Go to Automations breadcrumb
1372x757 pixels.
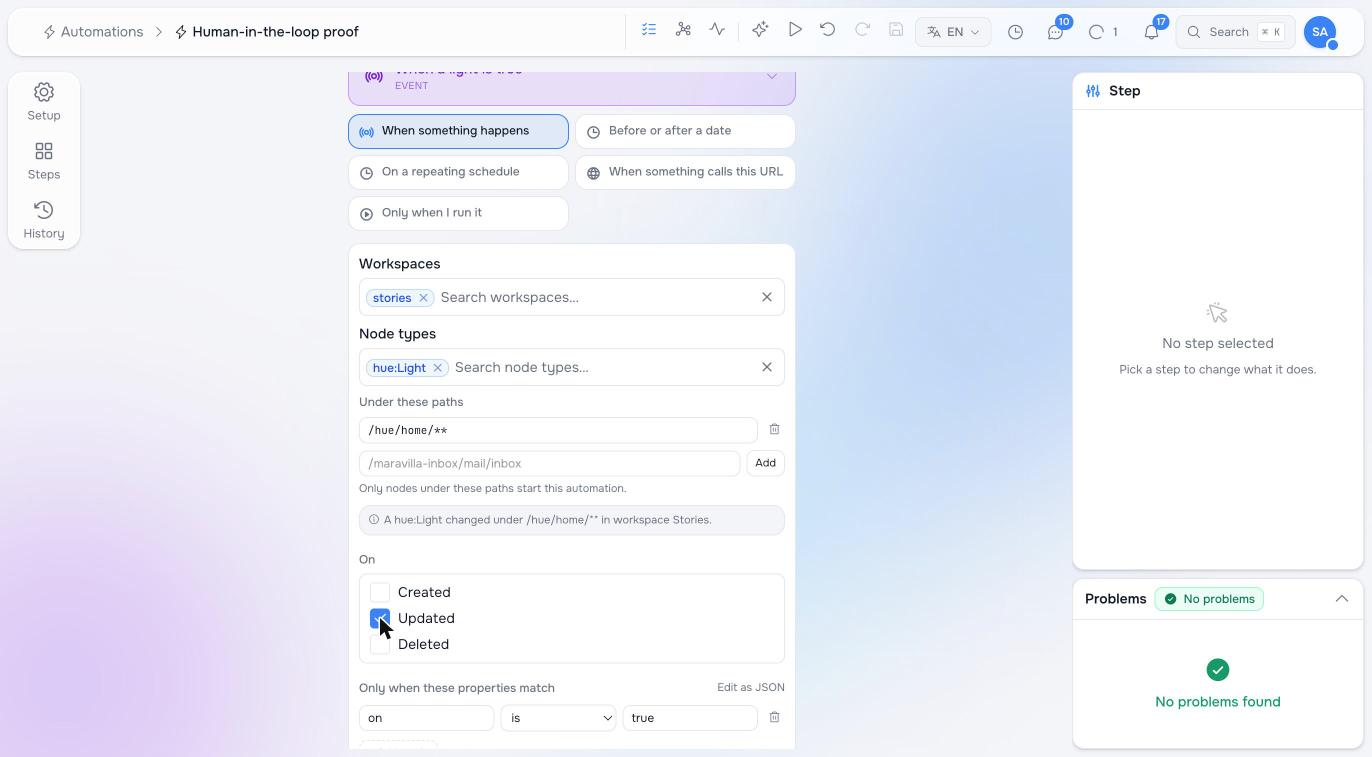[x=93, y=32]
